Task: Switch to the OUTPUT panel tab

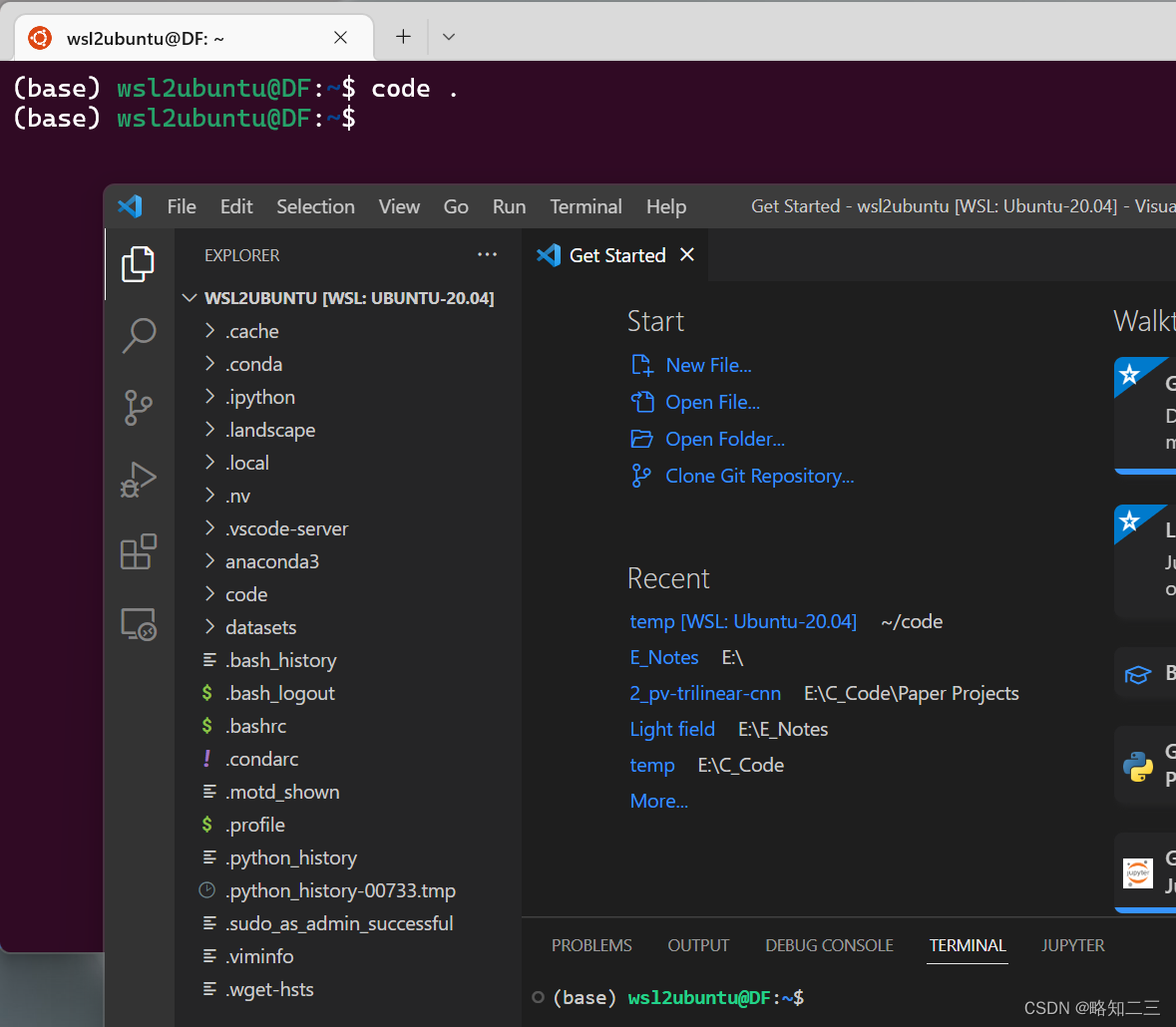Action: tap(698, 945)
